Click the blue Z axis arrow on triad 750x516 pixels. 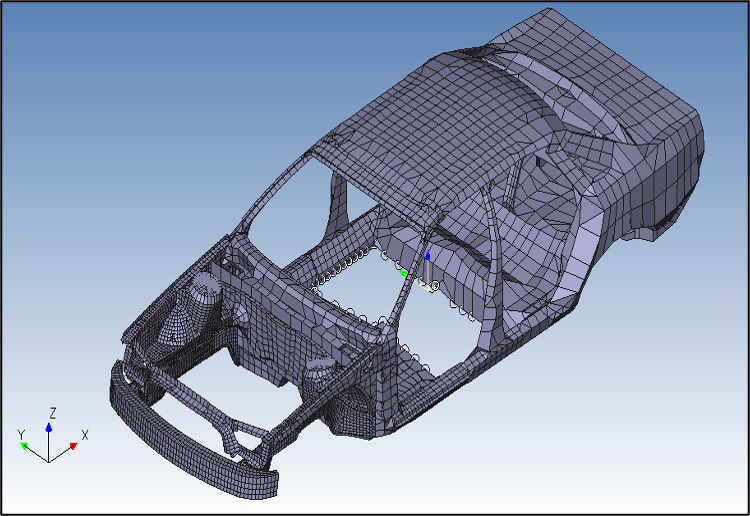51,427
